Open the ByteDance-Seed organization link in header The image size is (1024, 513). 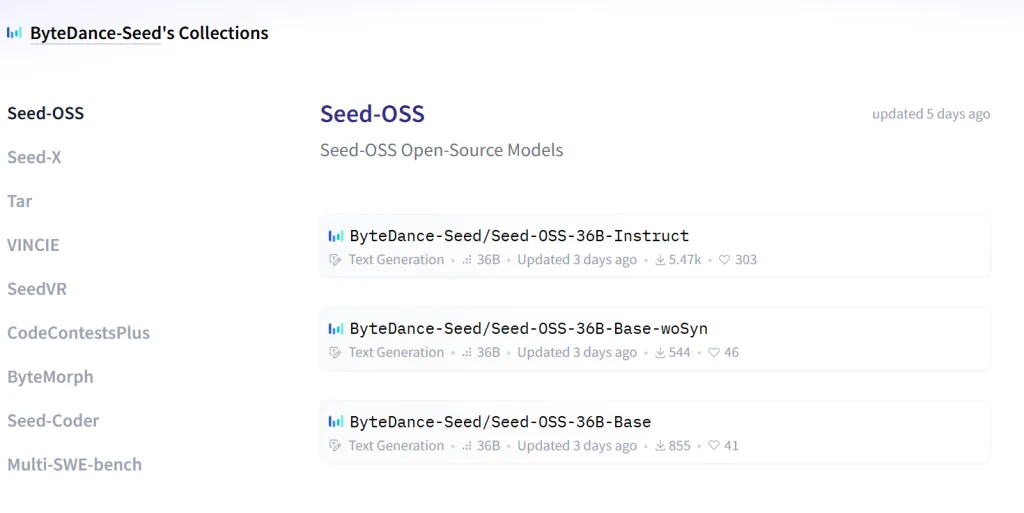[x=95, y=33]
